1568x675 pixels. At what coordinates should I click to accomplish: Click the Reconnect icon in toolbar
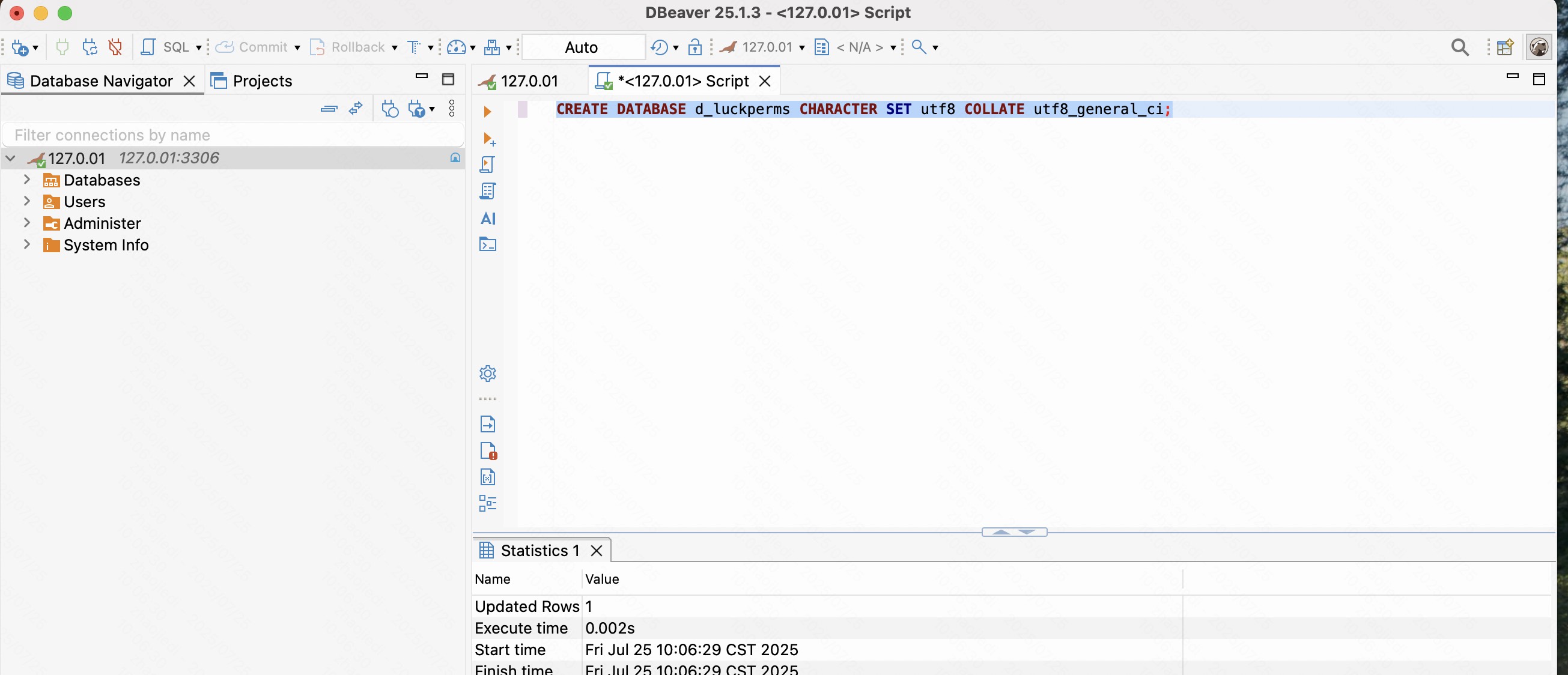(x=90, y=47)
